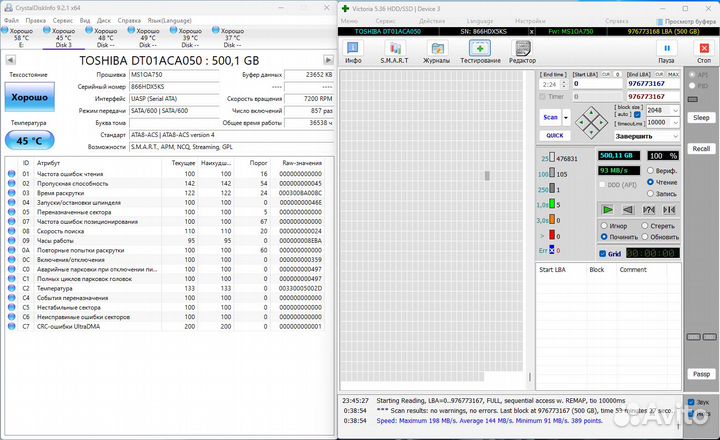Viewport: 720px width, 440px height.
Task: Go to next disk arrow in CrystalDiskInfo
Action: [x=327, y=61]
